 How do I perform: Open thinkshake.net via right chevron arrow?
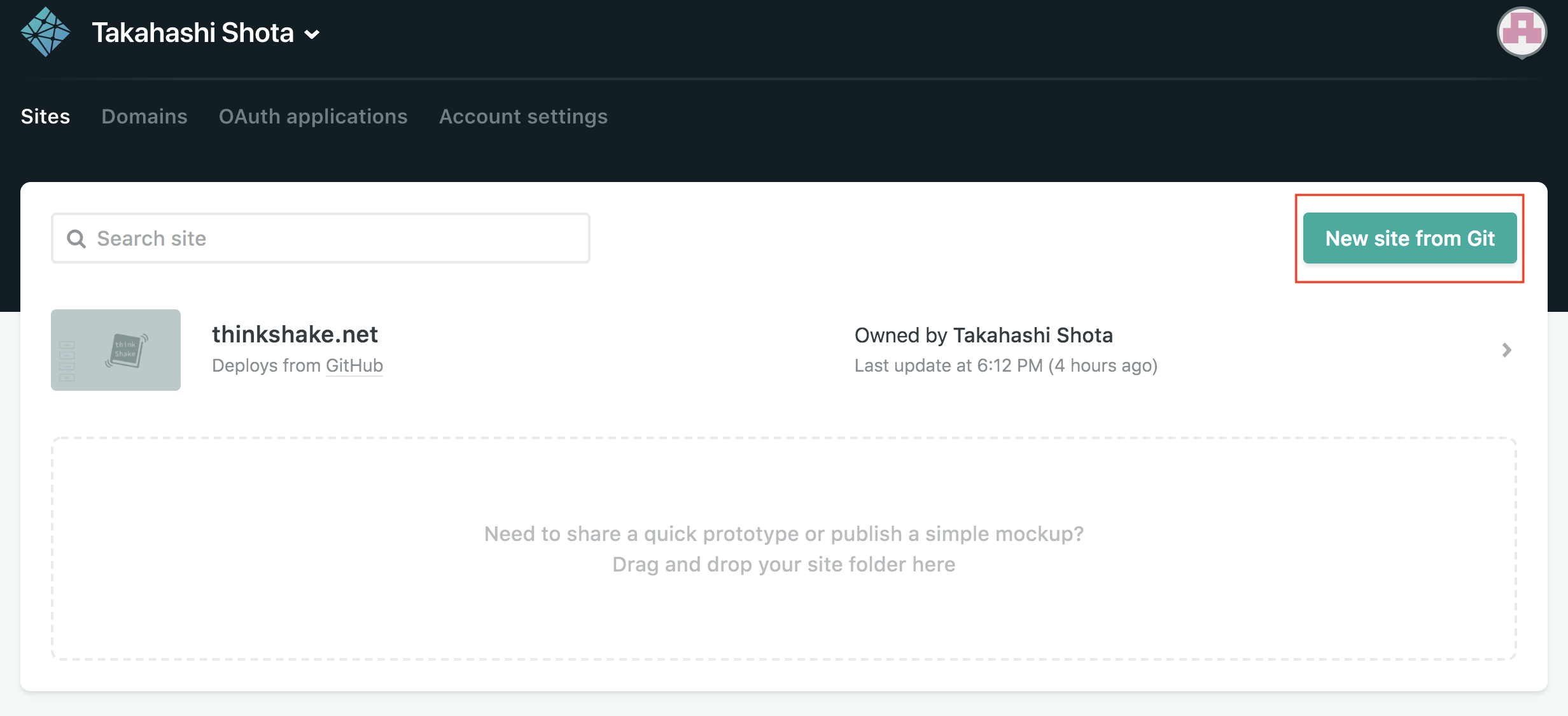pyautogui.click(x=1506, y=350)
